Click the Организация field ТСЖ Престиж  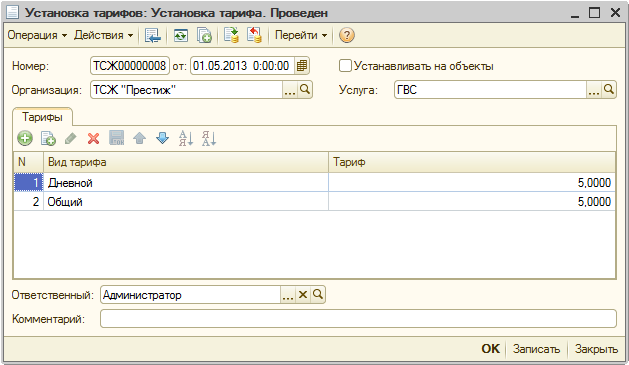187,90
